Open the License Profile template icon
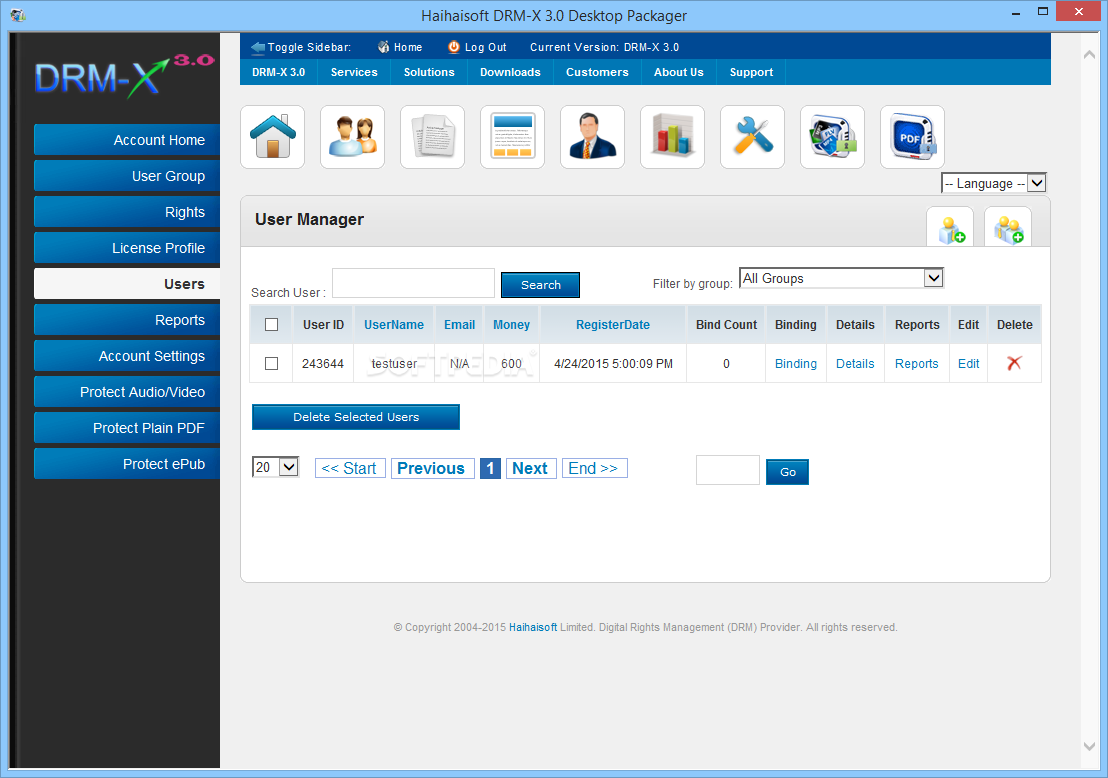 coord(512,137)
